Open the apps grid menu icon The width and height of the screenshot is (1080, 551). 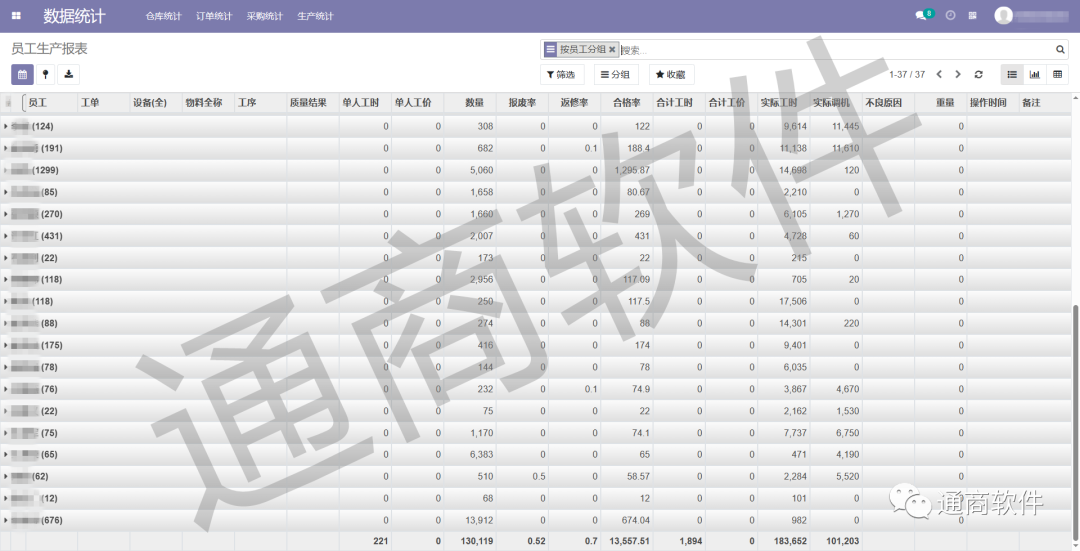coord(16,16)
